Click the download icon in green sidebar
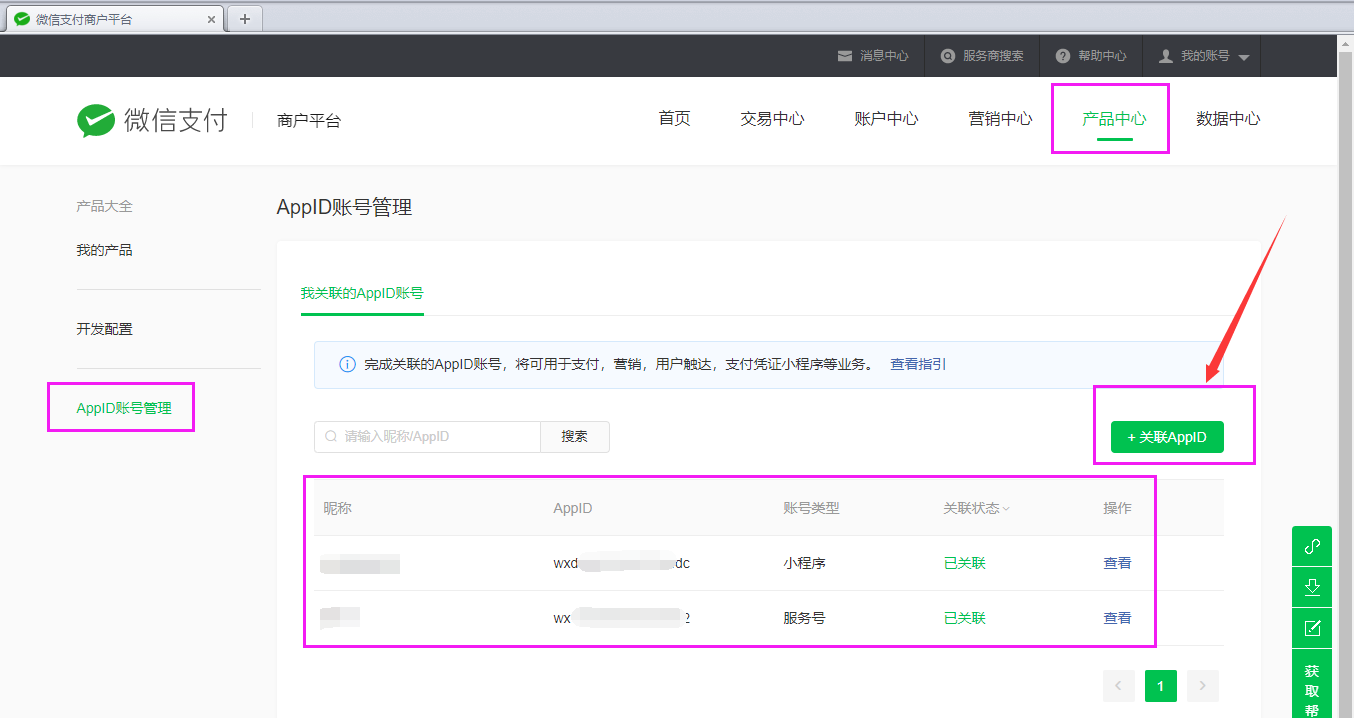1354x718 pixels. 1312,587
